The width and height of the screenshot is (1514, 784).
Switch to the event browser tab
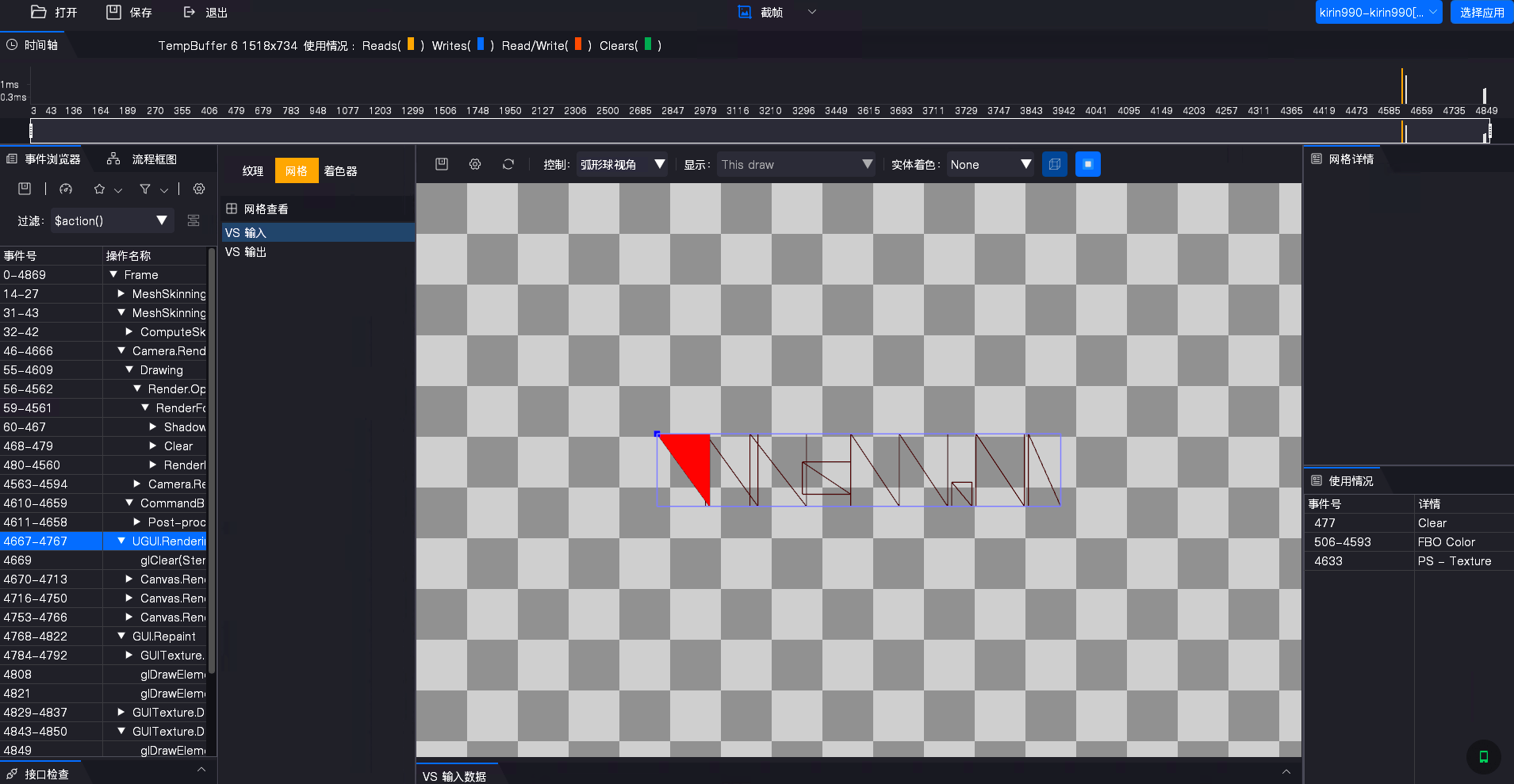(x=44, y=159)
